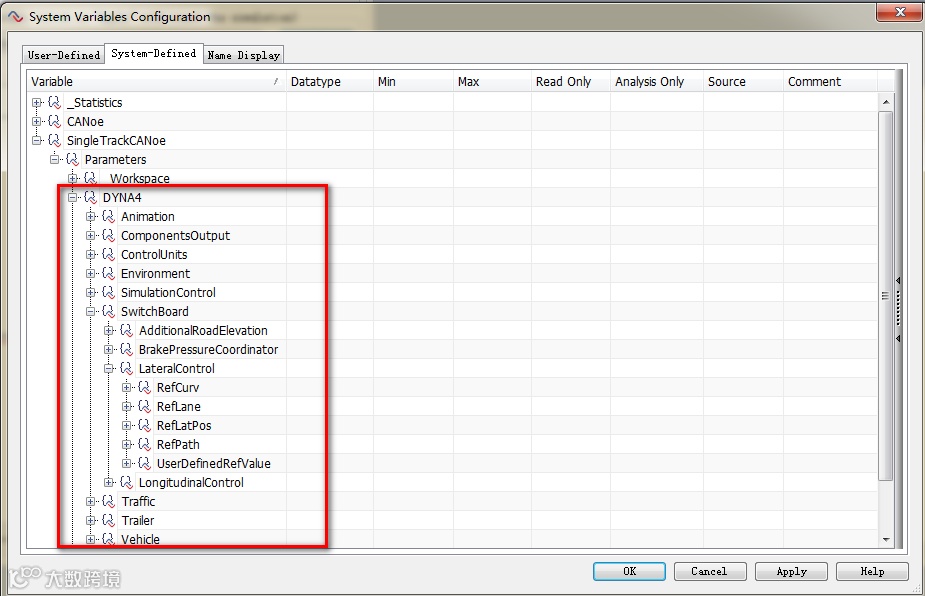Click the Comment column header
The width and height of the screenshot is (925, 596).
click(x=830, y=81)
